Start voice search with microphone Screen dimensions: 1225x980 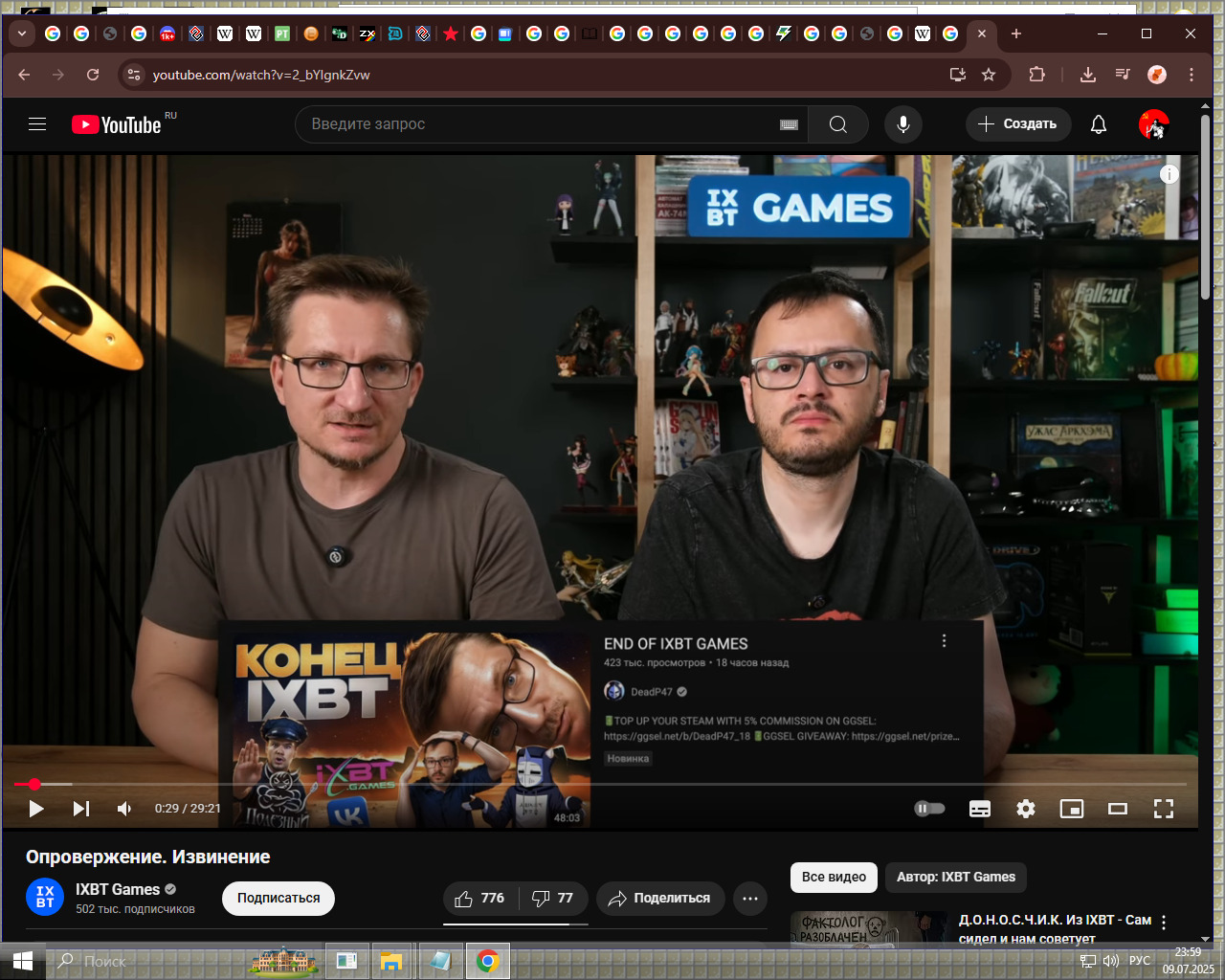click(902, 124)
